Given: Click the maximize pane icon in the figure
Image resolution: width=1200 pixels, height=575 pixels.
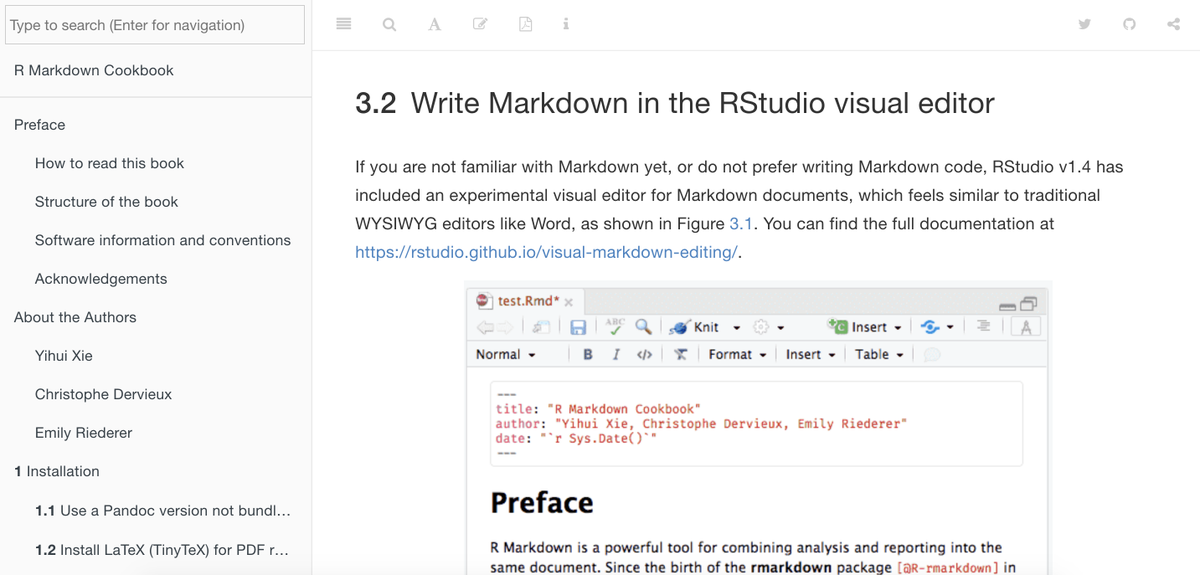Looking at the screenshot, I should click(x=1029, y=302).
